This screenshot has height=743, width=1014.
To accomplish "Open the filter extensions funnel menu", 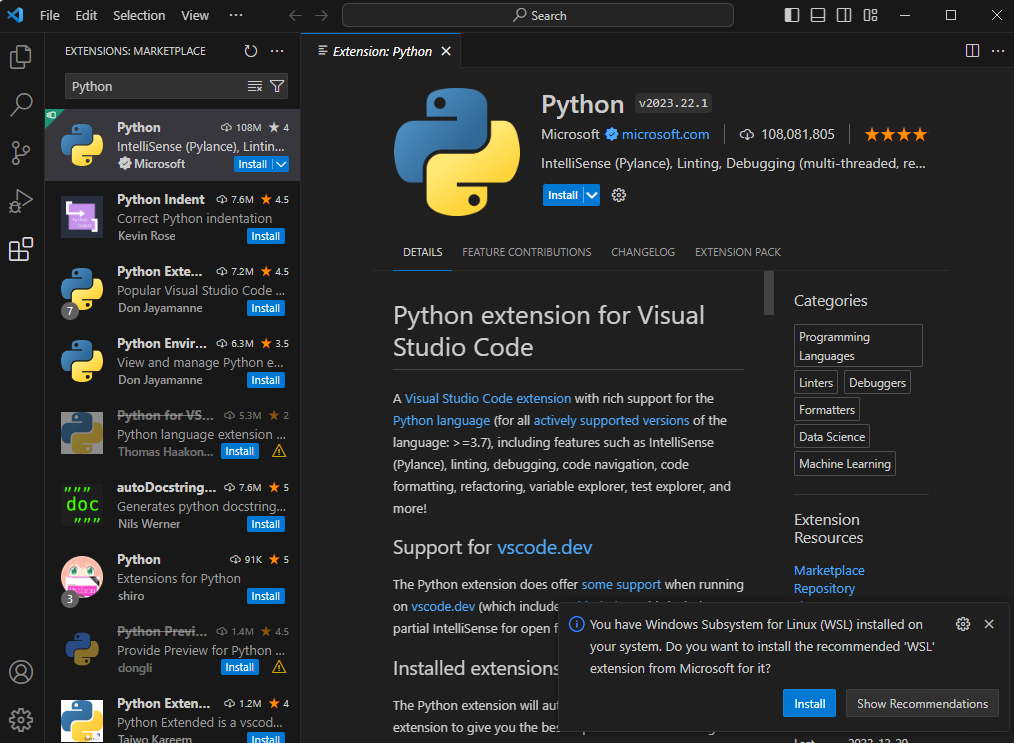I will point(277,87).
